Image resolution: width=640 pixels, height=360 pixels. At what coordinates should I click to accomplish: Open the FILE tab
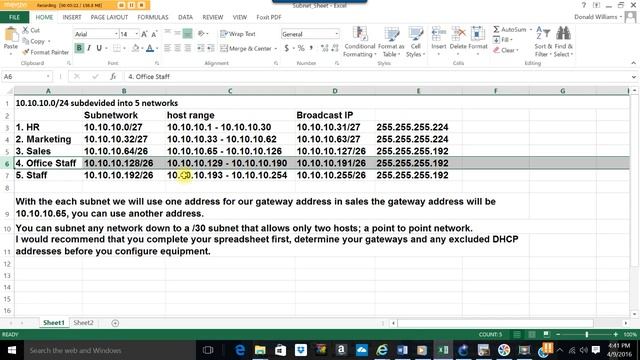click(14, 17)
